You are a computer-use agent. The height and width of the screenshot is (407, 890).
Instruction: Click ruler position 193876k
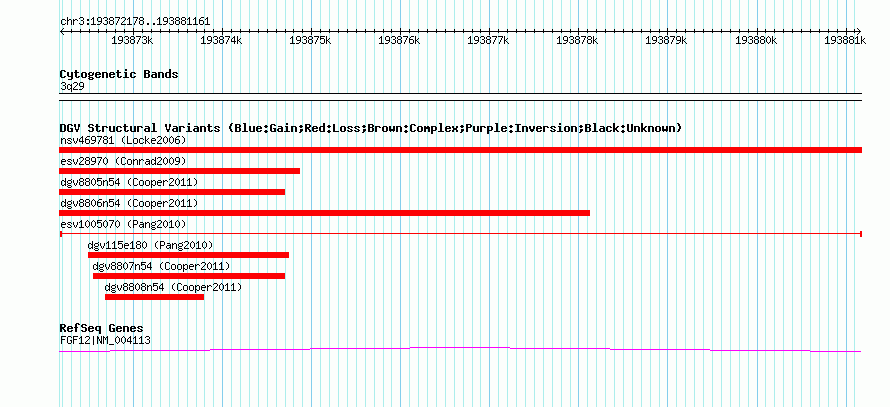coord(400,40)
